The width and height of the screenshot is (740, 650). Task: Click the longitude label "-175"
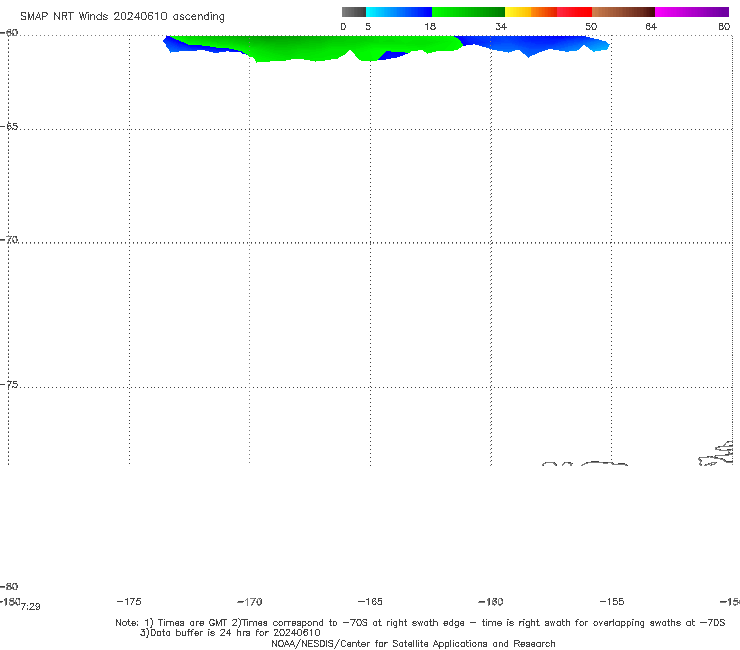point(129,601)
